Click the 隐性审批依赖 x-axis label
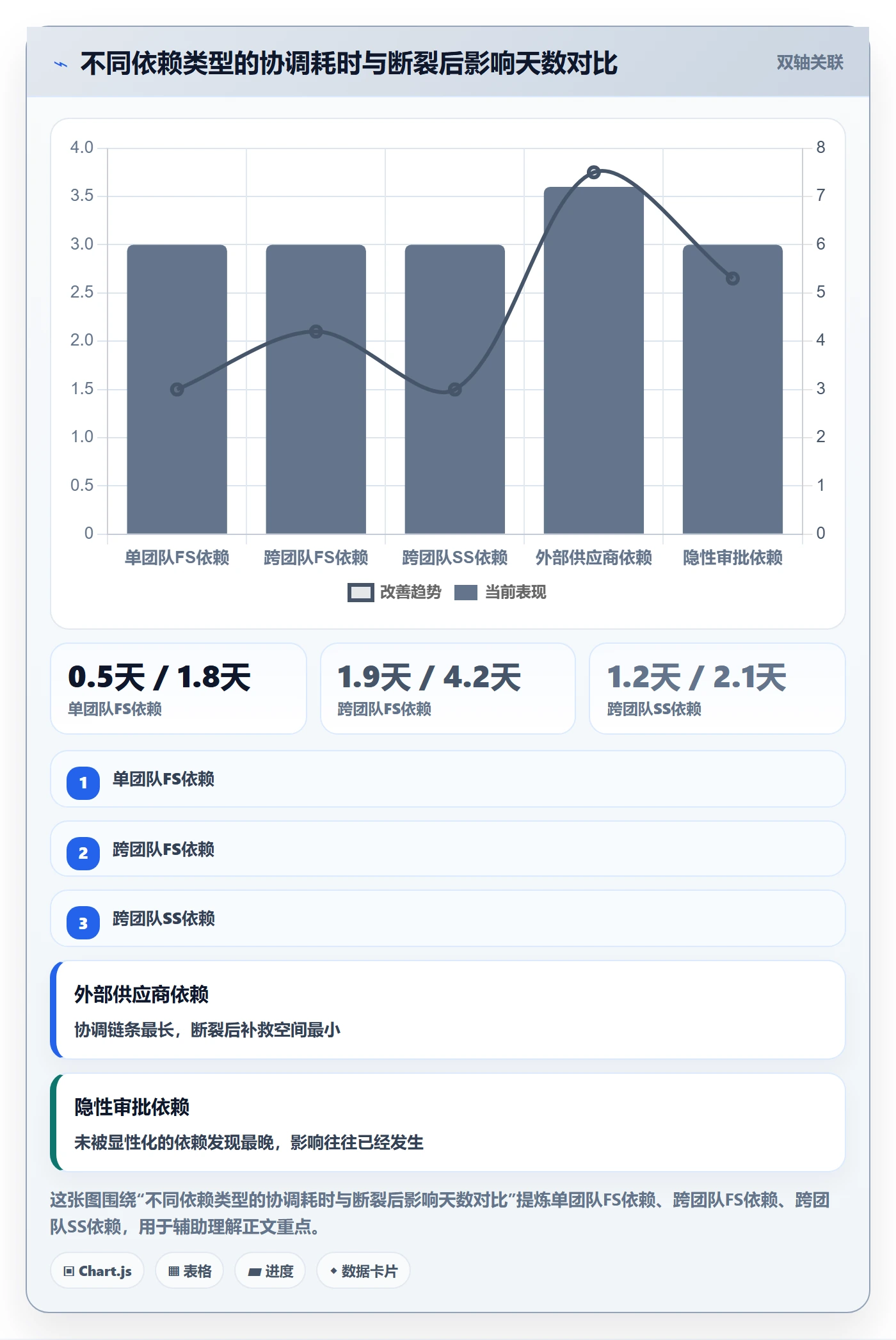This screenshot has height=1340, width=896. [733, 558]
